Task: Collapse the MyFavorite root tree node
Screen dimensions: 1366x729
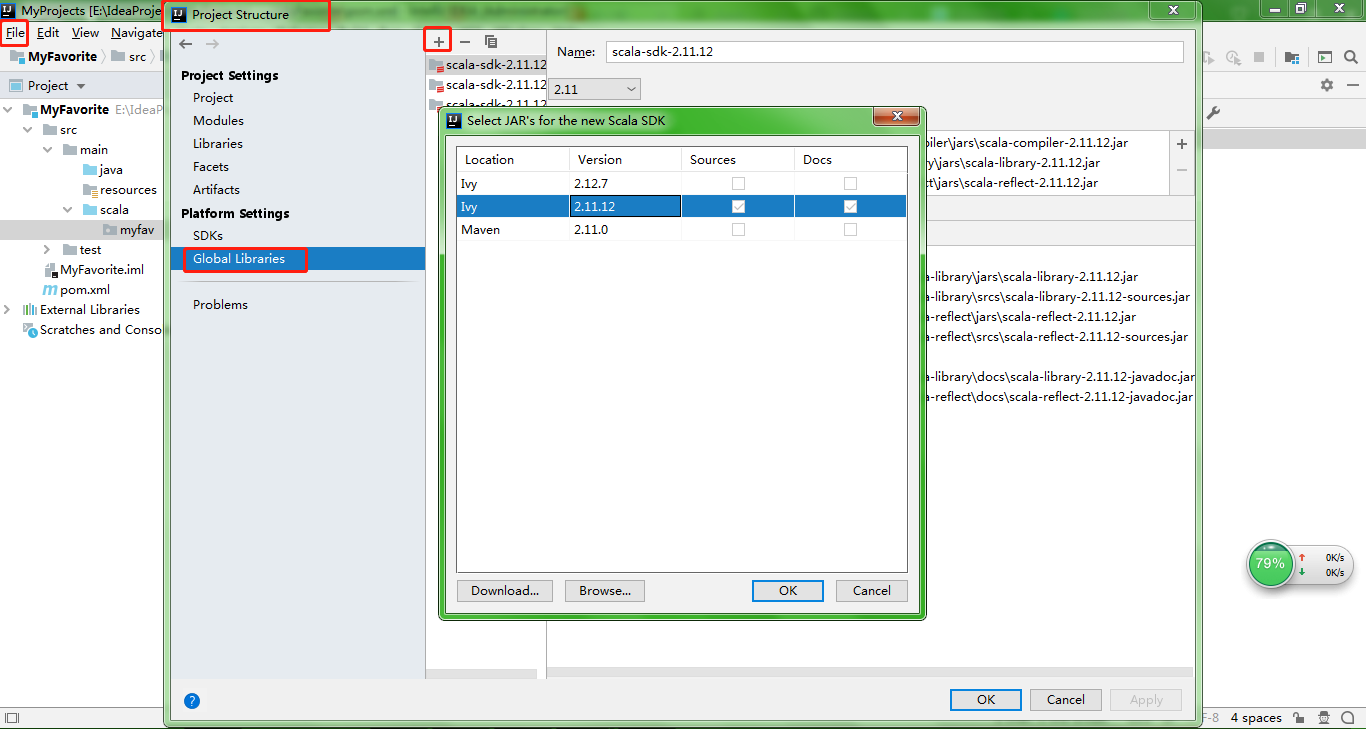Action: tap(8, 110)
